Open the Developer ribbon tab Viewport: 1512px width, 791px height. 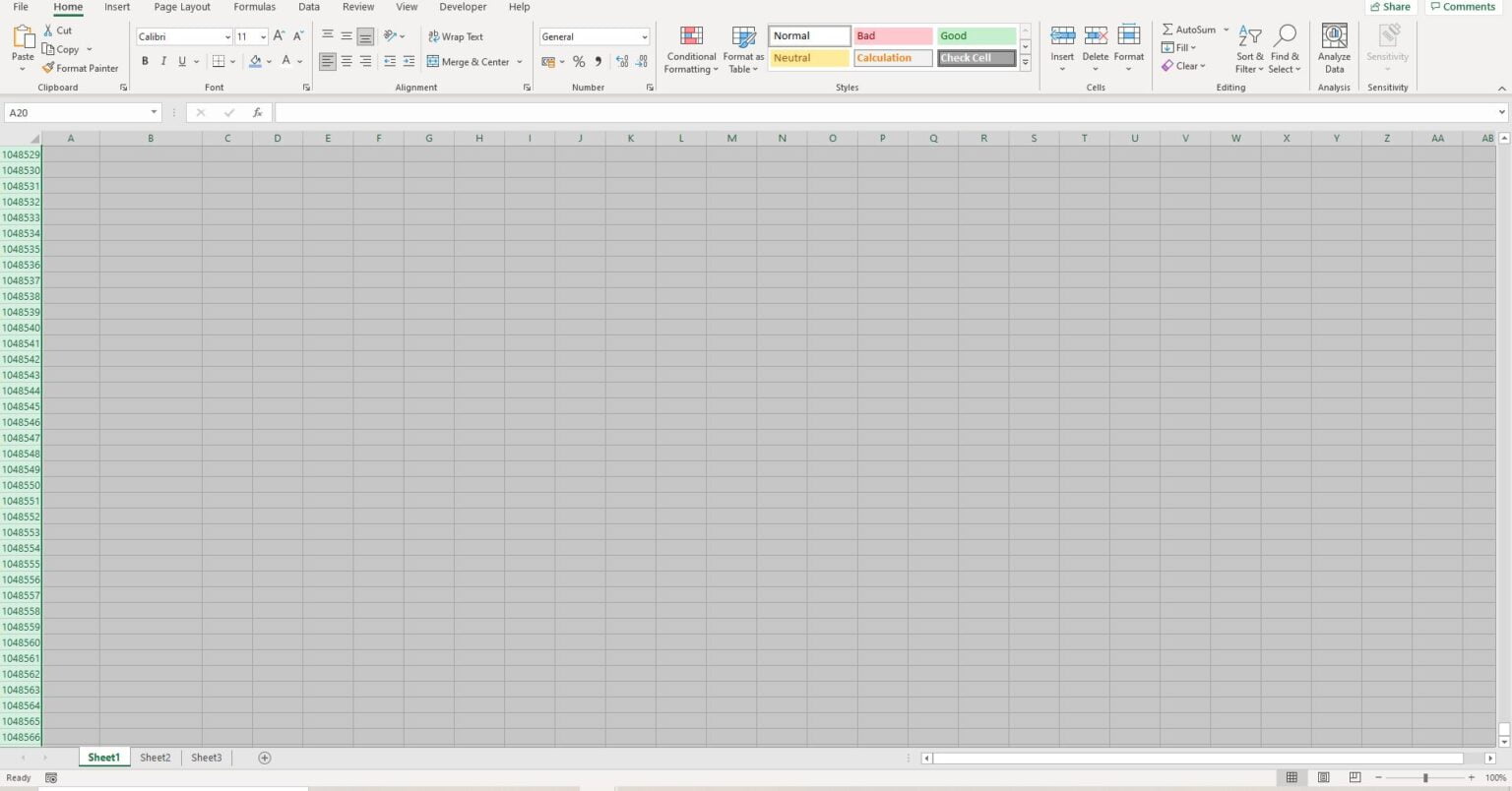click(463, 7)
